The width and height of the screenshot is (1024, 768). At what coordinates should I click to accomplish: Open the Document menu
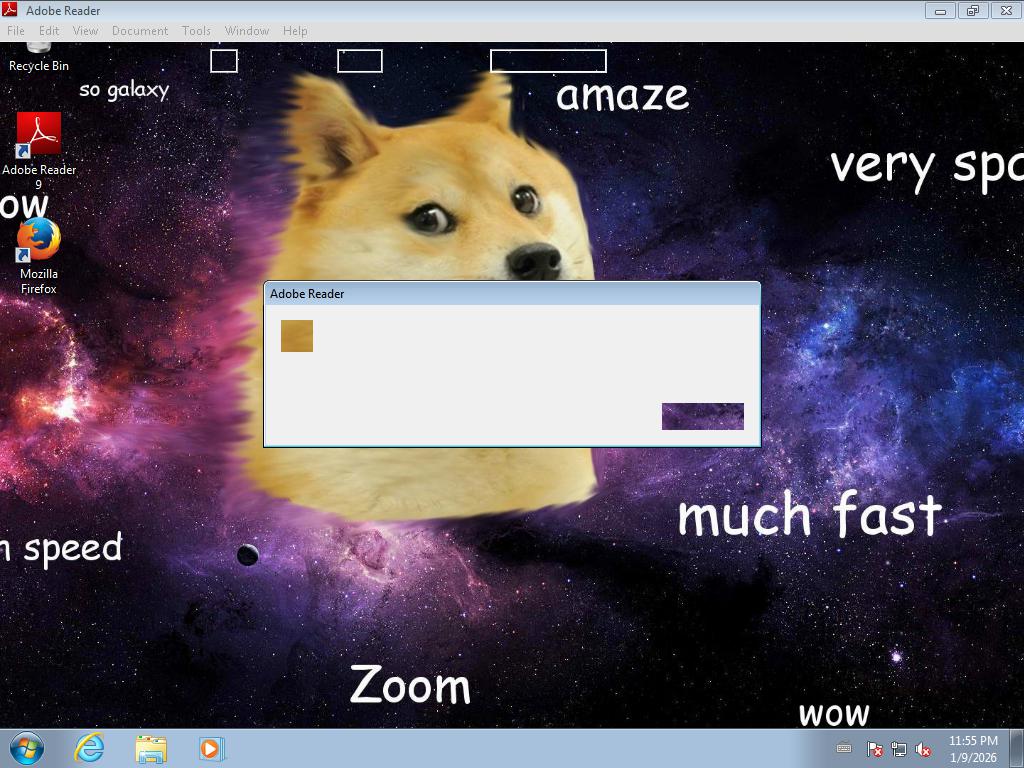coord(139,31)
